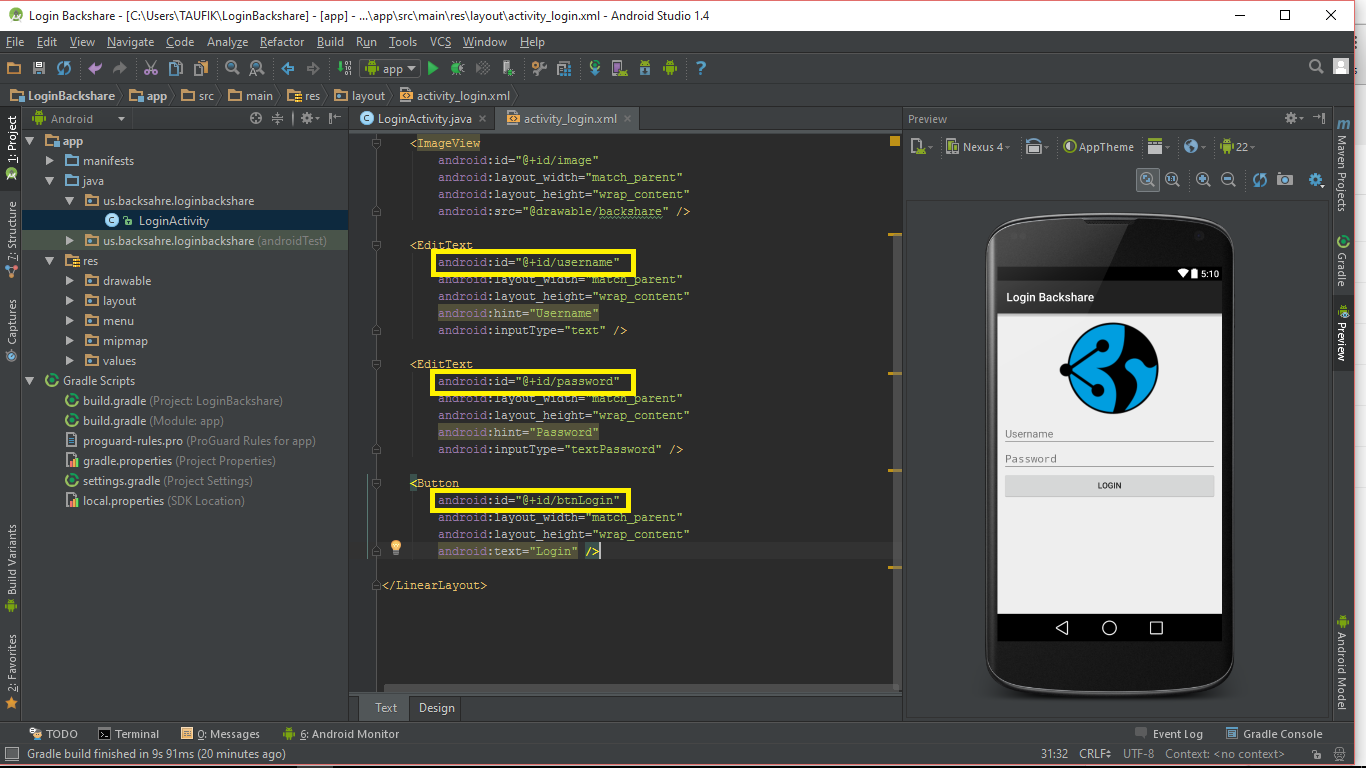Click Search Everywhere magnifier at top right

1316,67
